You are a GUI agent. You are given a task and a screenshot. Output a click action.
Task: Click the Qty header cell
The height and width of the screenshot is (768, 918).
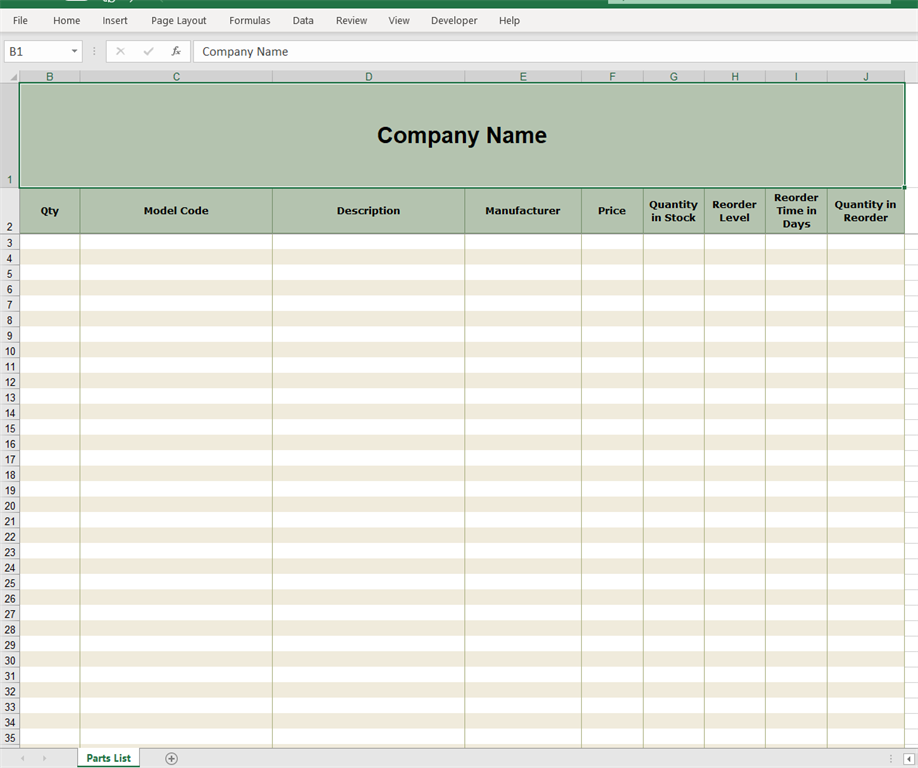click(x=50, y=211)
